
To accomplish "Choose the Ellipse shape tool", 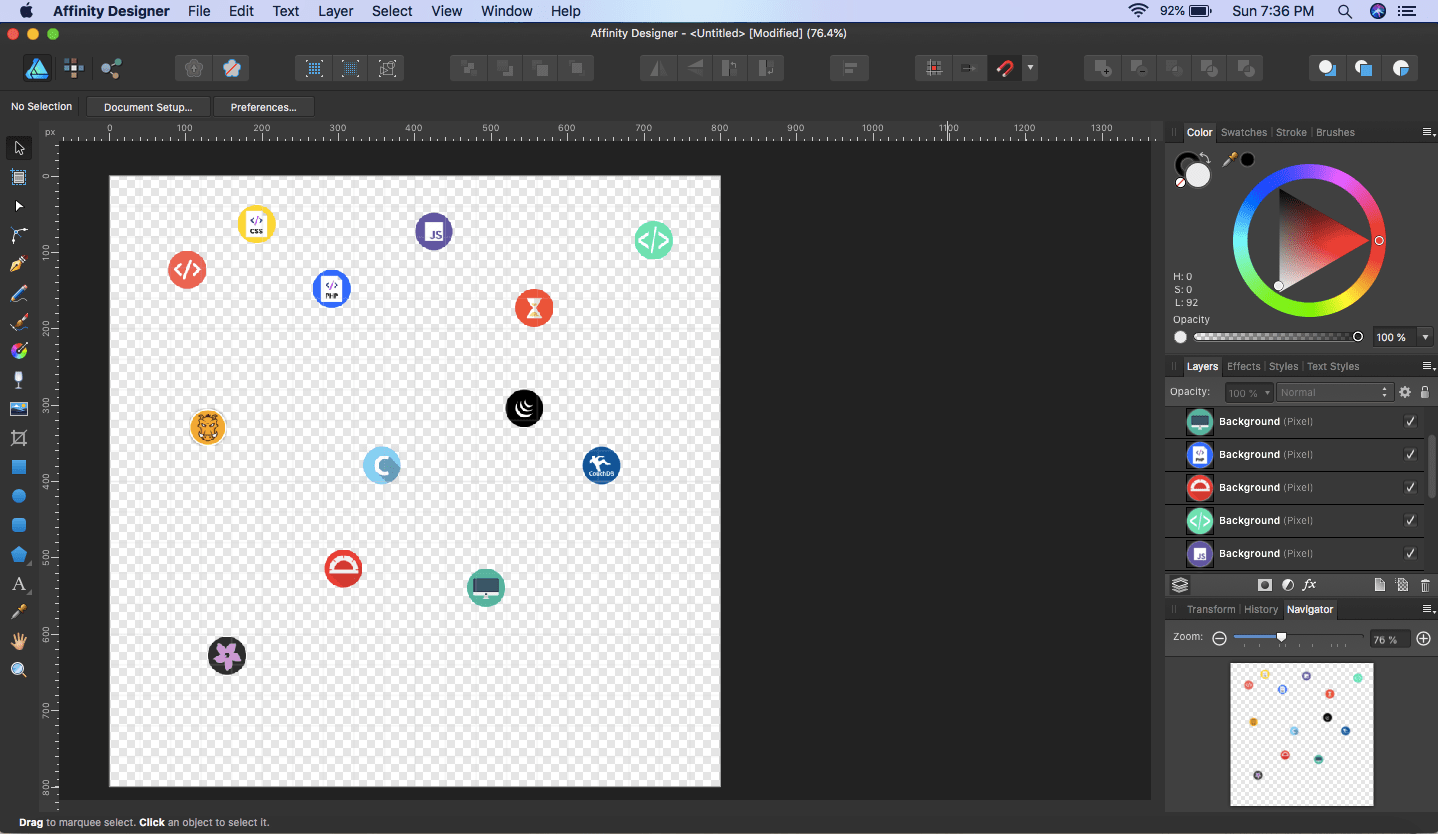I will tap(18, 496).
